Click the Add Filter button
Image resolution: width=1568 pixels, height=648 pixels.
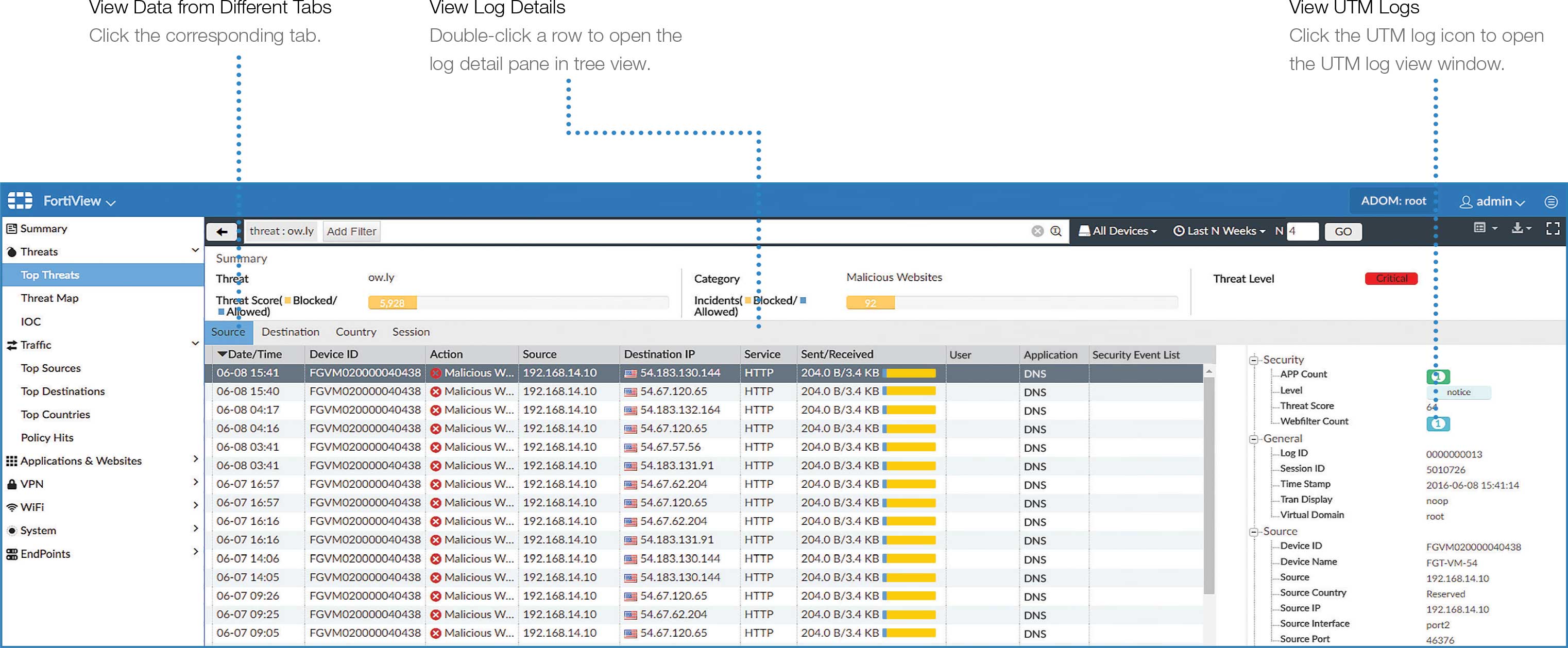pos(351,231)
